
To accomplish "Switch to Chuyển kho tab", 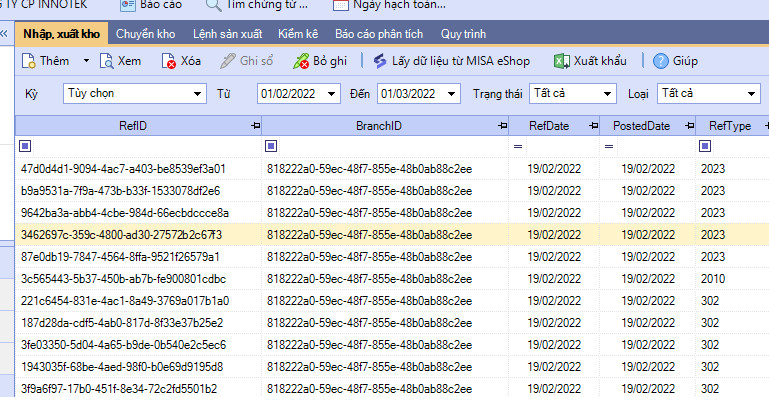I will pos(145,34).
